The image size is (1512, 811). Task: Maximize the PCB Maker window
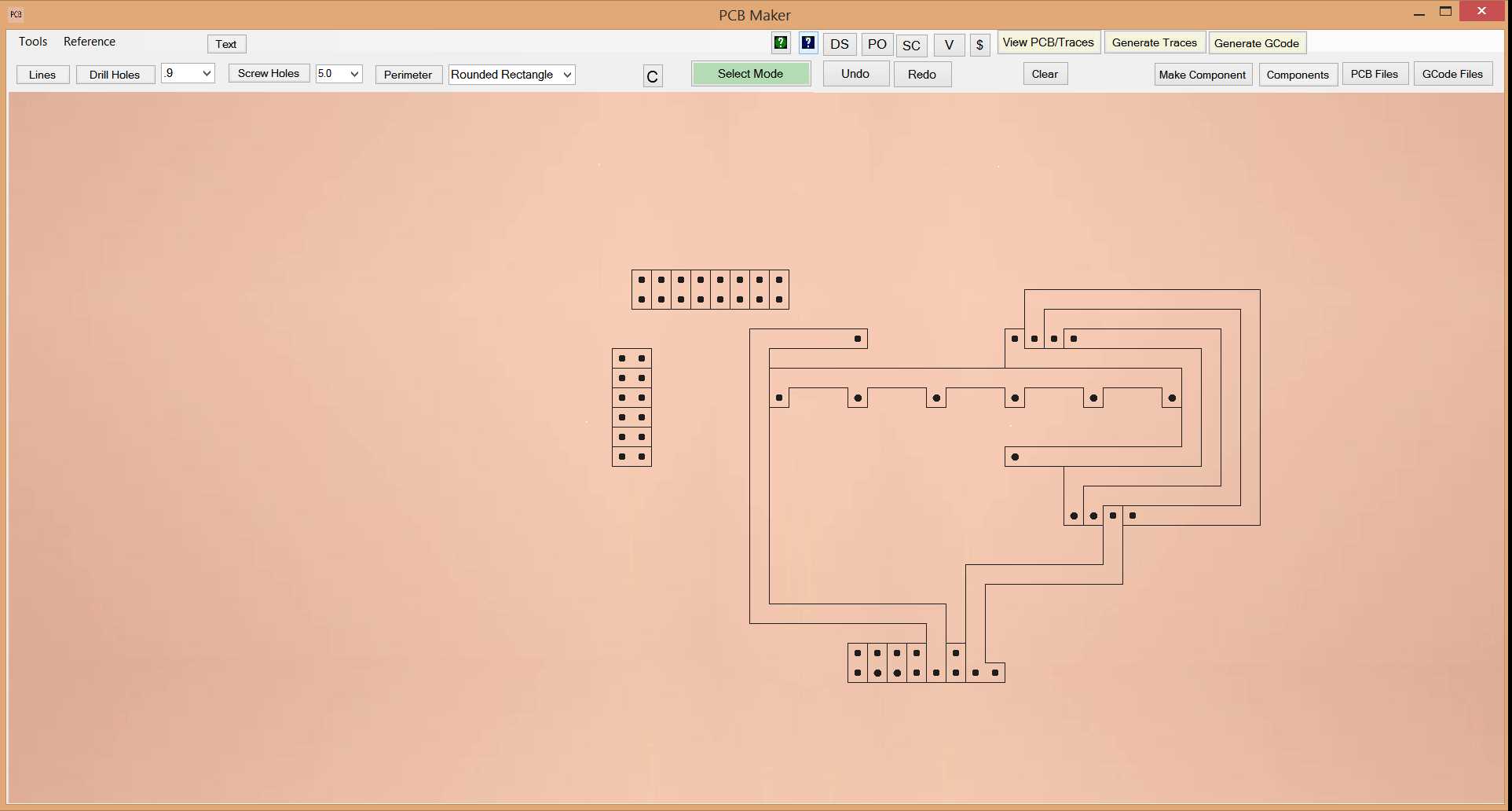tap(1445, 12)
